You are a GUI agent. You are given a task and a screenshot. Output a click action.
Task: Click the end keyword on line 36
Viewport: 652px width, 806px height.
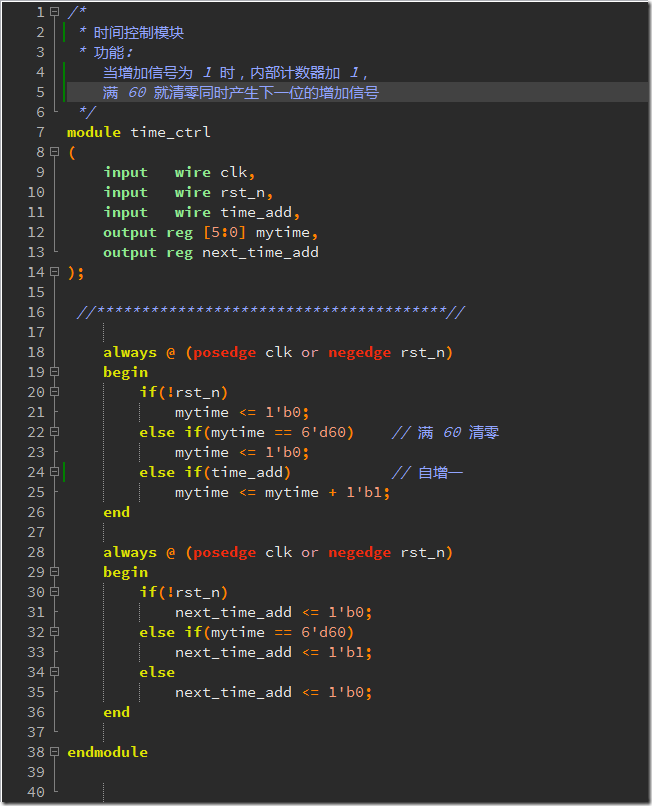pyautogui.click(x=117, y=712)
